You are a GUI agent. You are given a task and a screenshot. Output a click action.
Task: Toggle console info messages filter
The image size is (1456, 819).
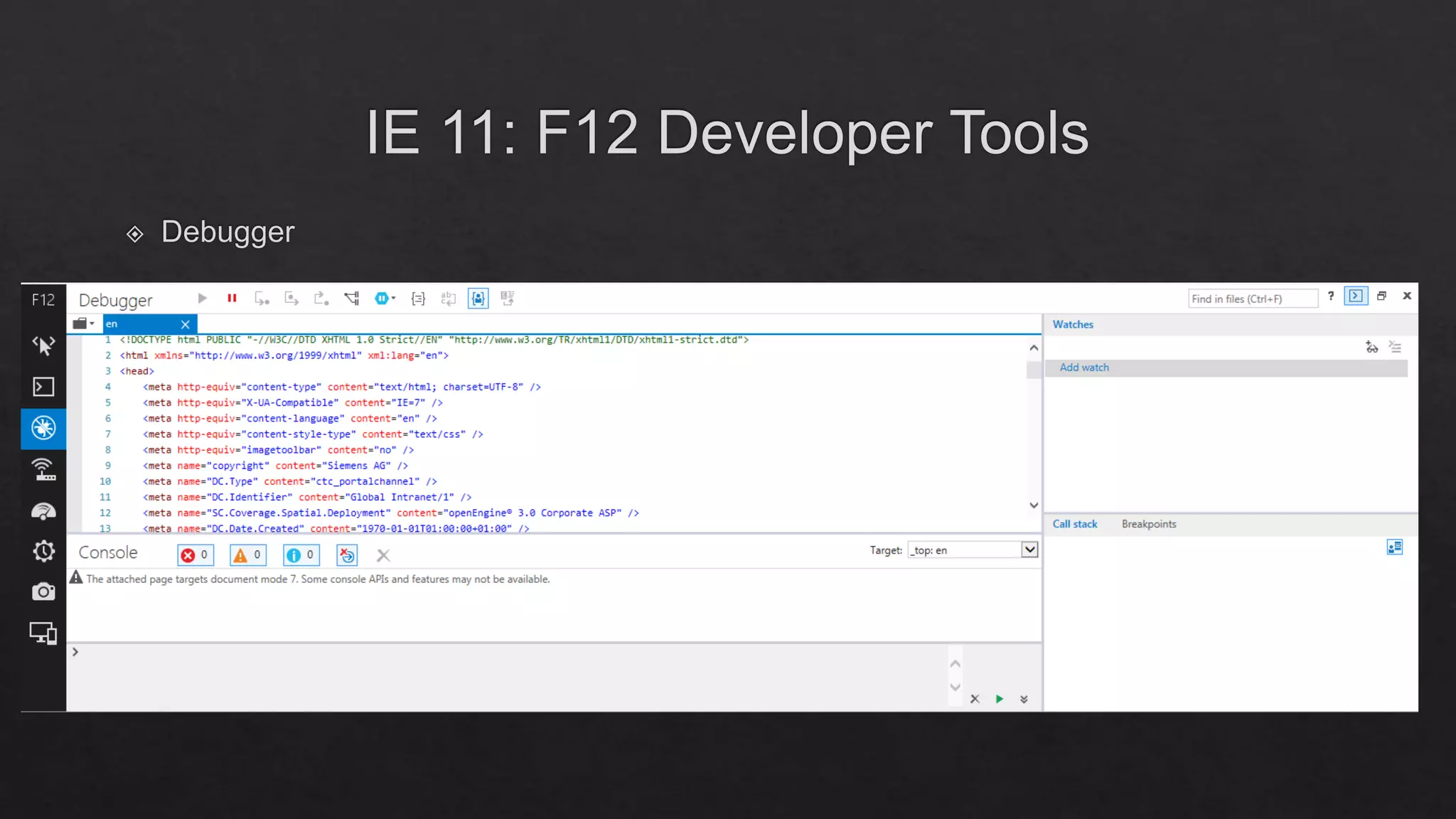301,555
